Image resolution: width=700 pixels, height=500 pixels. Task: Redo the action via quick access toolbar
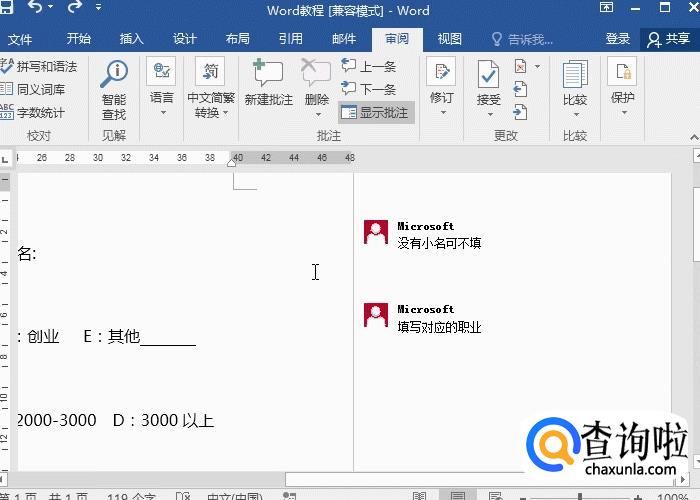pyautogui.click(x=74, y=7)
